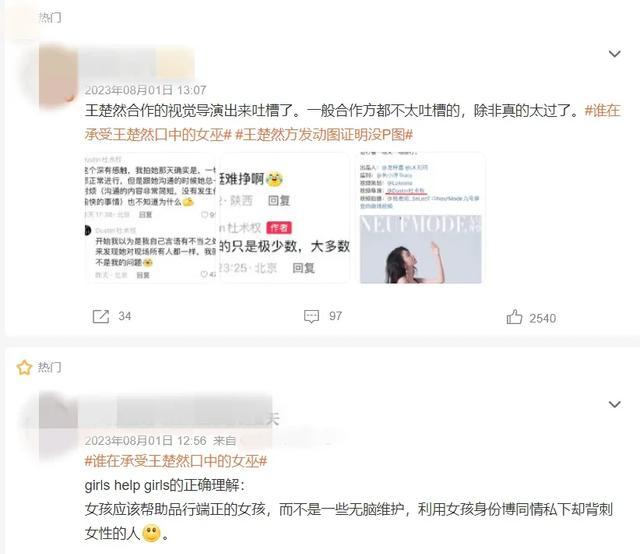Like the first post with 2540 likes
Image resolution: width=640 pixels, height=554 pixels.
(x=514, y=317)
